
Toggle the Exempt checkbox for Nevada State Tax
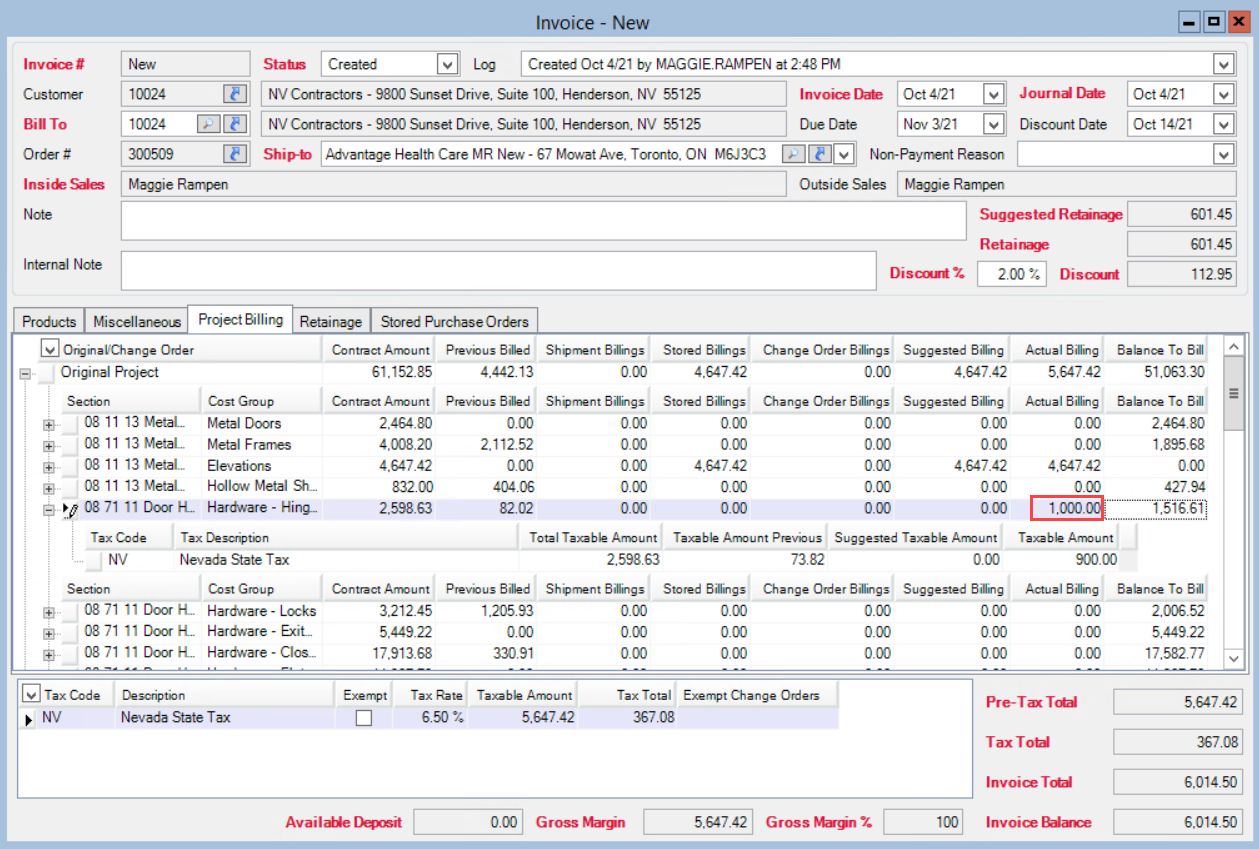(x=364, y=718)
